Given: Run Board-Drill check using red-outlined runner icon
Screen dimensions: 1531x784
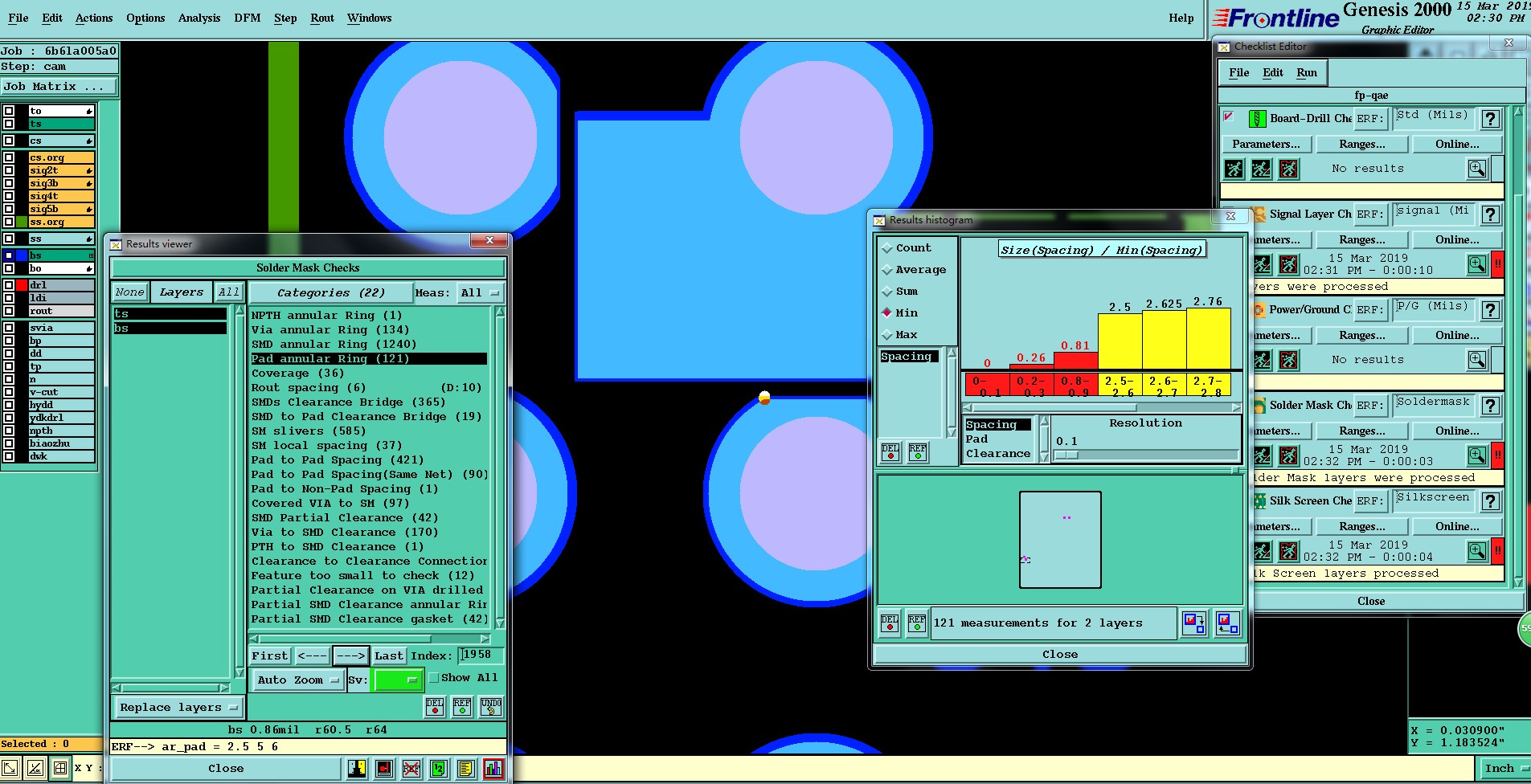Looking at the screenshot, I should [1289, 169].
